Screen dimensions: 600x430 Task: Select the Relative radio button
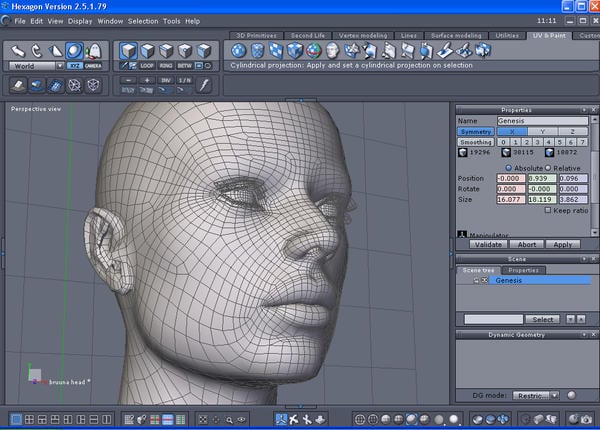[547, 167]
